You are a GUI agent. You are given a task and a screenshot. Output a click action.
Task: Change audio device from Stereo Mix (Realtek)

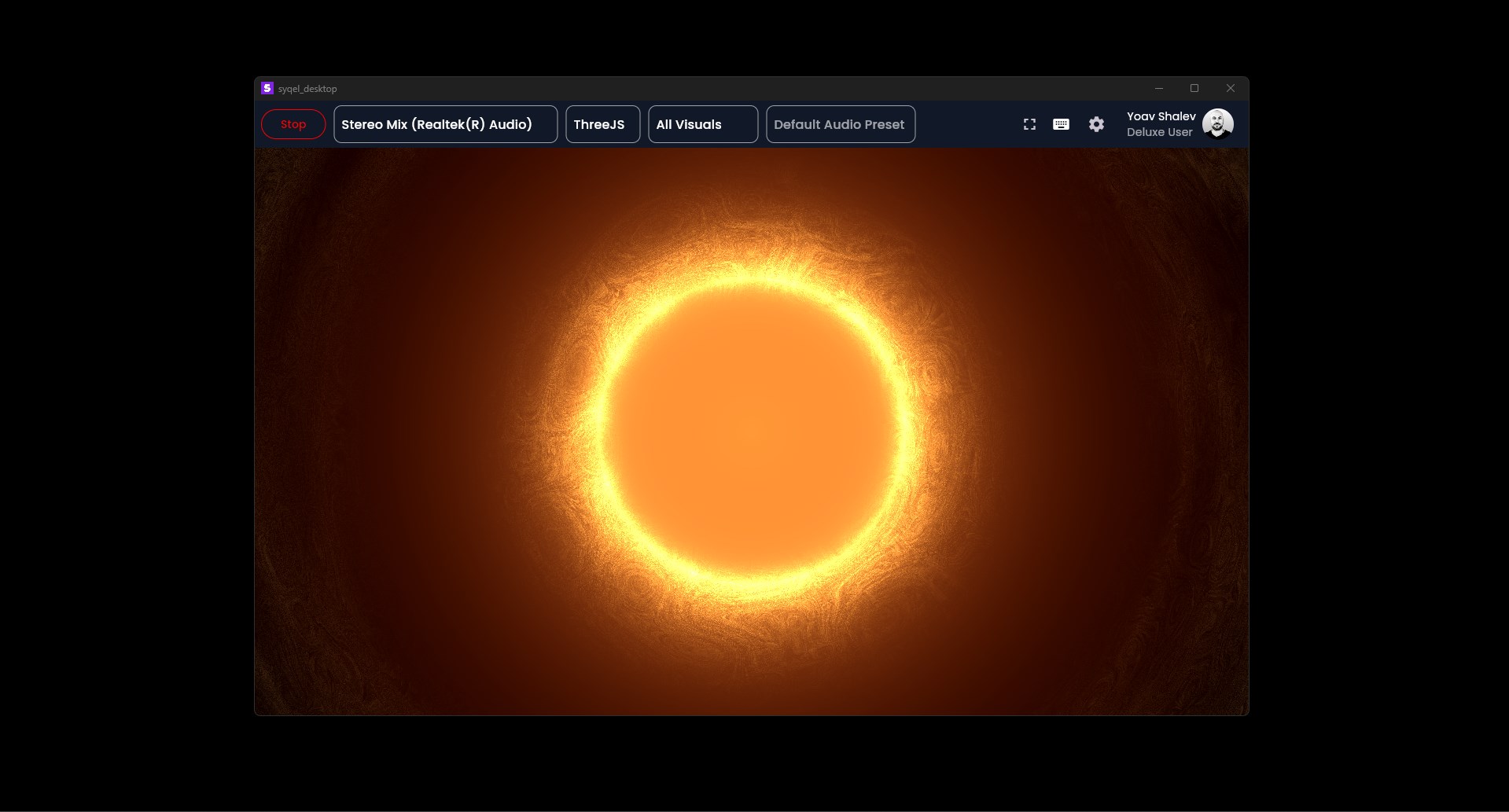(445, 123)
